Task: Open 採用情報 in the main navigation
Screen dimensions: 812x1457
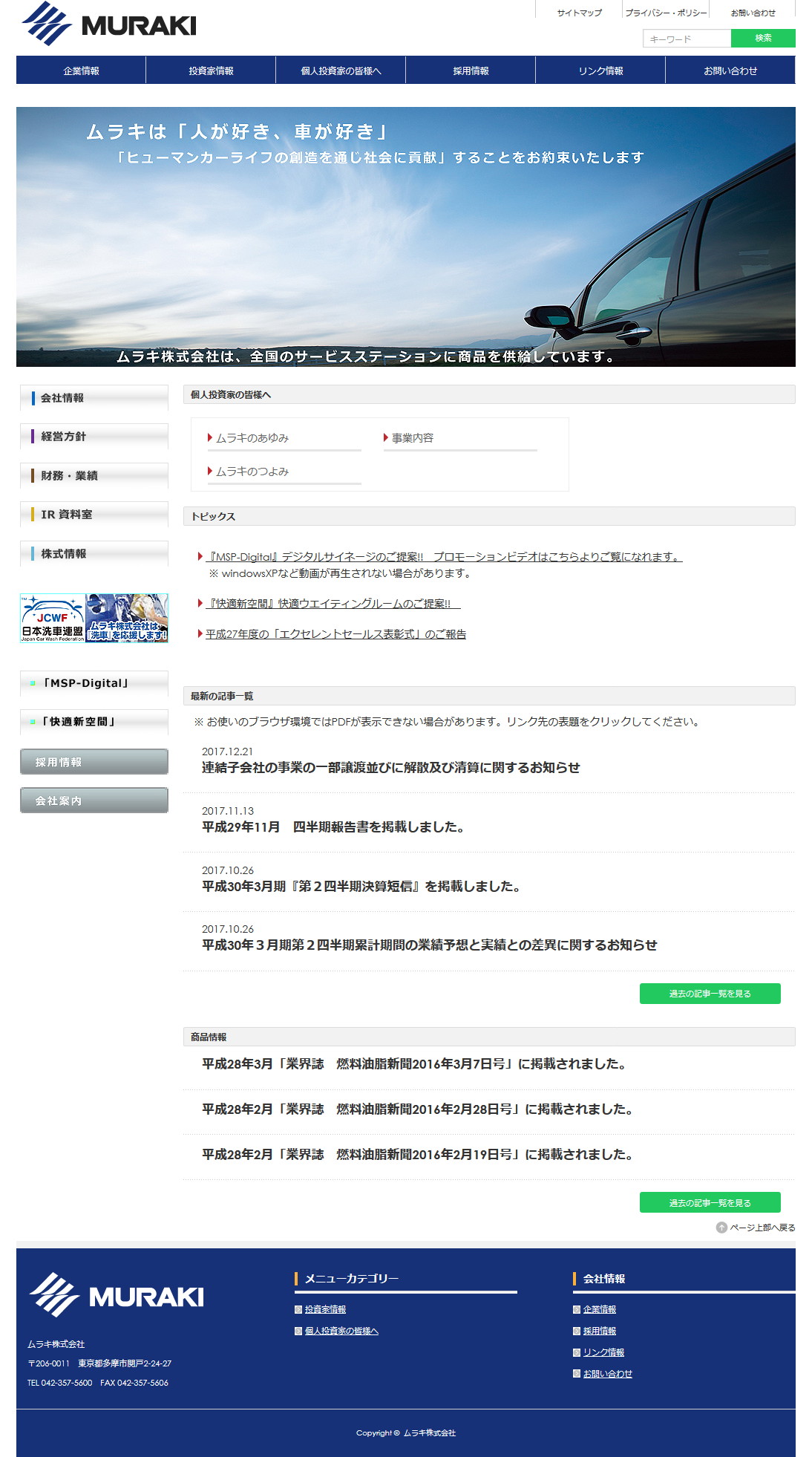Action: pos(471,71)
